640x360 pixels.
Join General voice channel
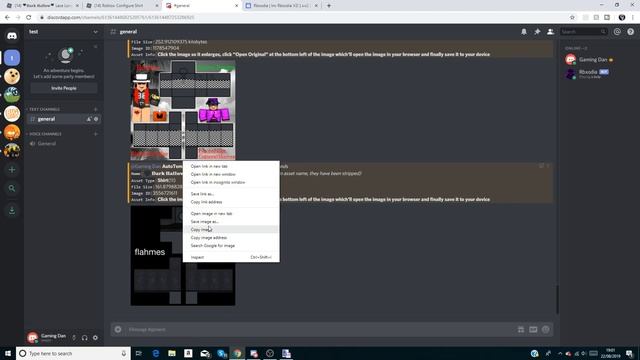pyautogui.click(x=64, y=144)
